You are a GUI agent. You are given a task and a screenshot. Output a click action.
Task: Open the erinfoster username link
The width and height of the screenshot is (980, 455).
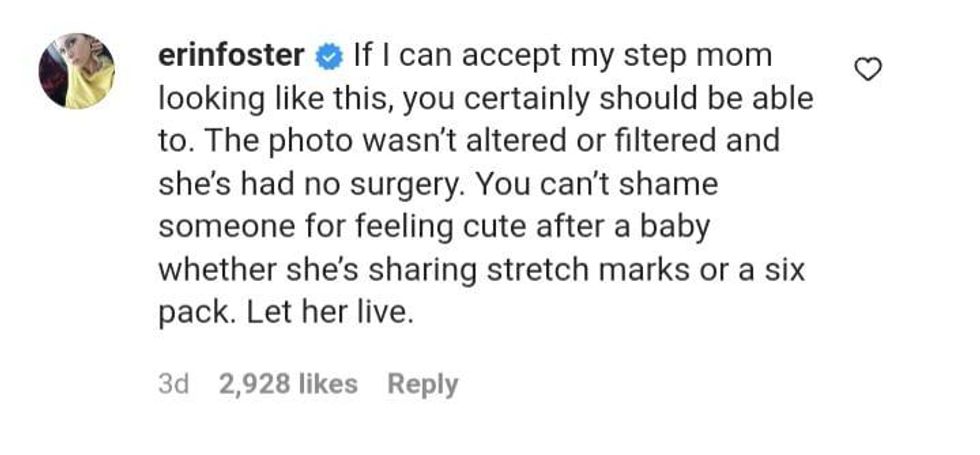pyautogui.click(x=235, y=56)
